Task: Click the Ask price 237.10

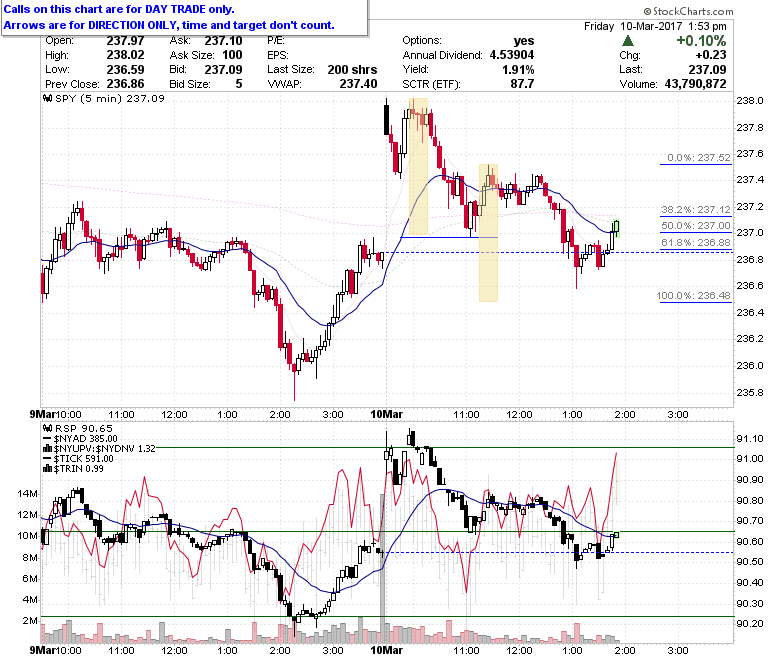Action: [223, 41]
